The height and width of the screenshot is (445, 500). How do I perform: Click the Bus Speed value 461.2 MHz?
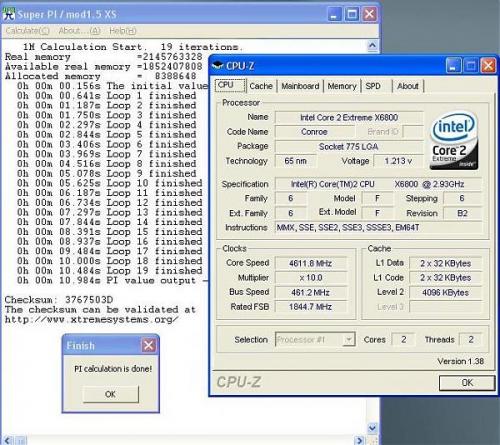310,292
